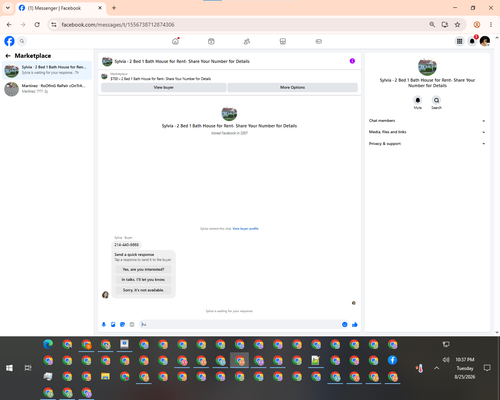Viewport: 500px width, 400px height.
Task: Click the house thumbnail in details panel
Action: (x=427, y=66)
